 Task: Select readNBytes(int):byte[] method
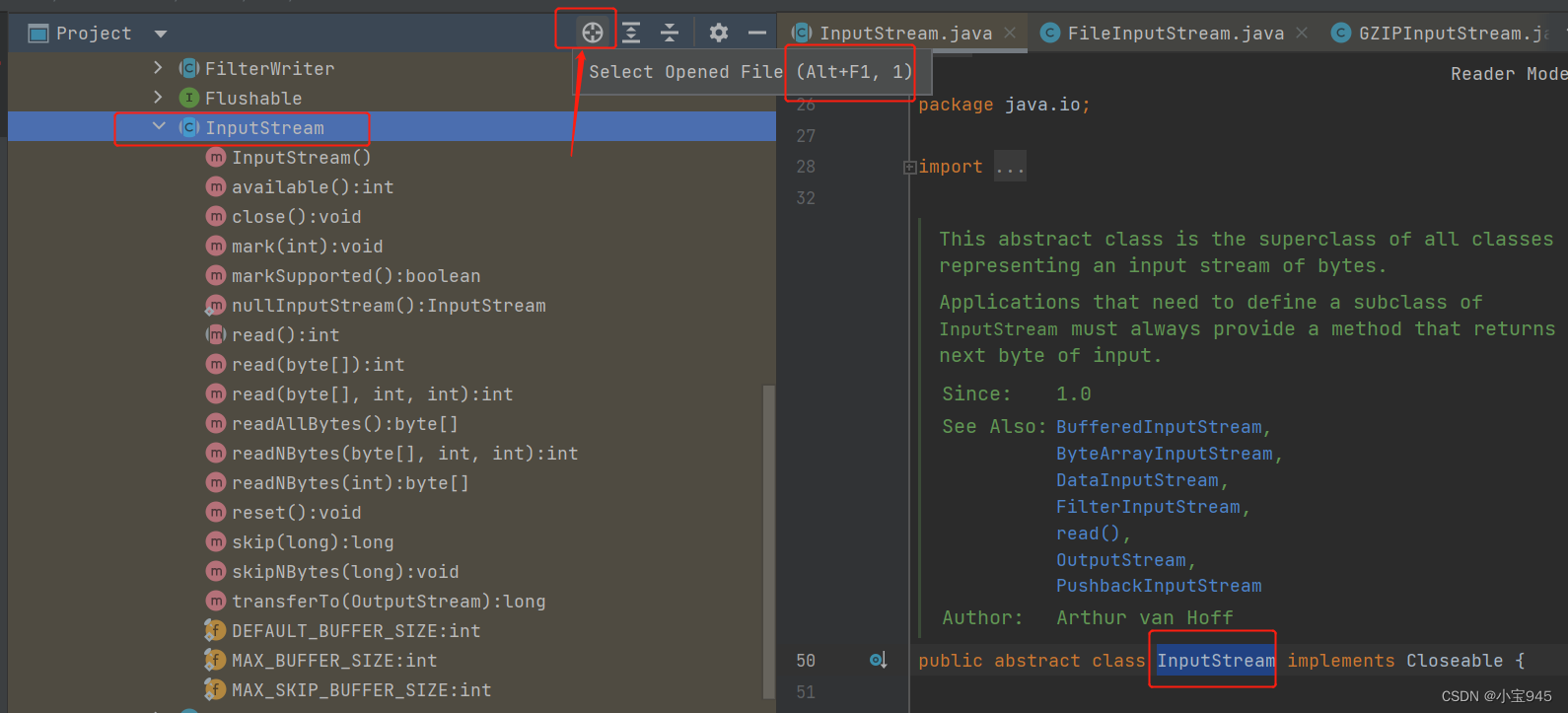click(x=350, y=483)
